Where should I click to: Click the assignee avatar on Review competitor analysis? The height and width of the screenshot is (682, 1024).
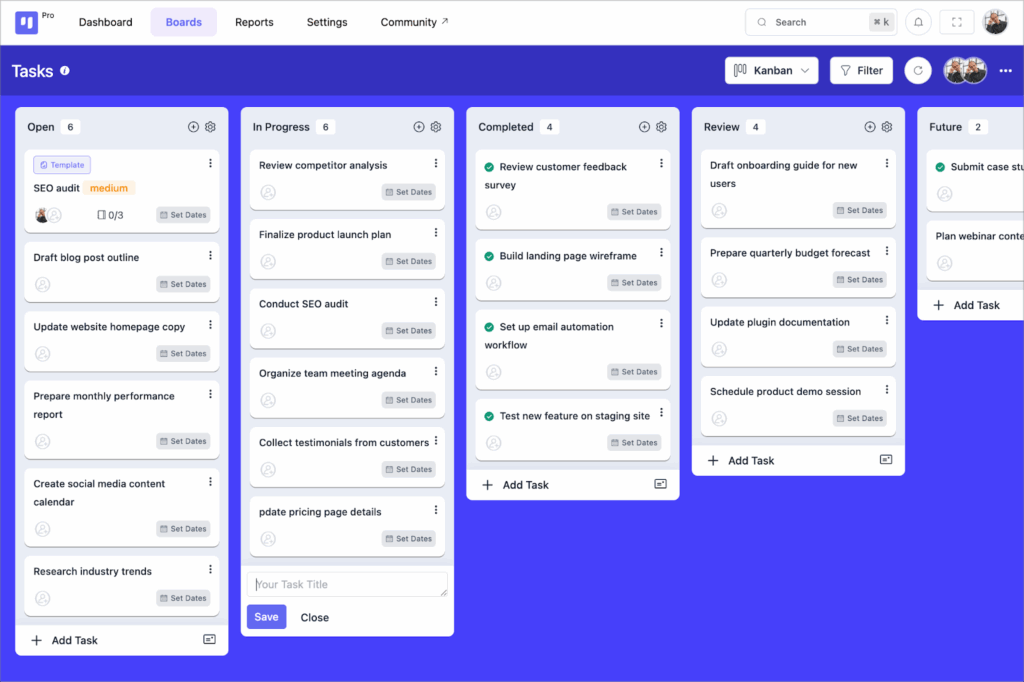click(x=268, y=192)
